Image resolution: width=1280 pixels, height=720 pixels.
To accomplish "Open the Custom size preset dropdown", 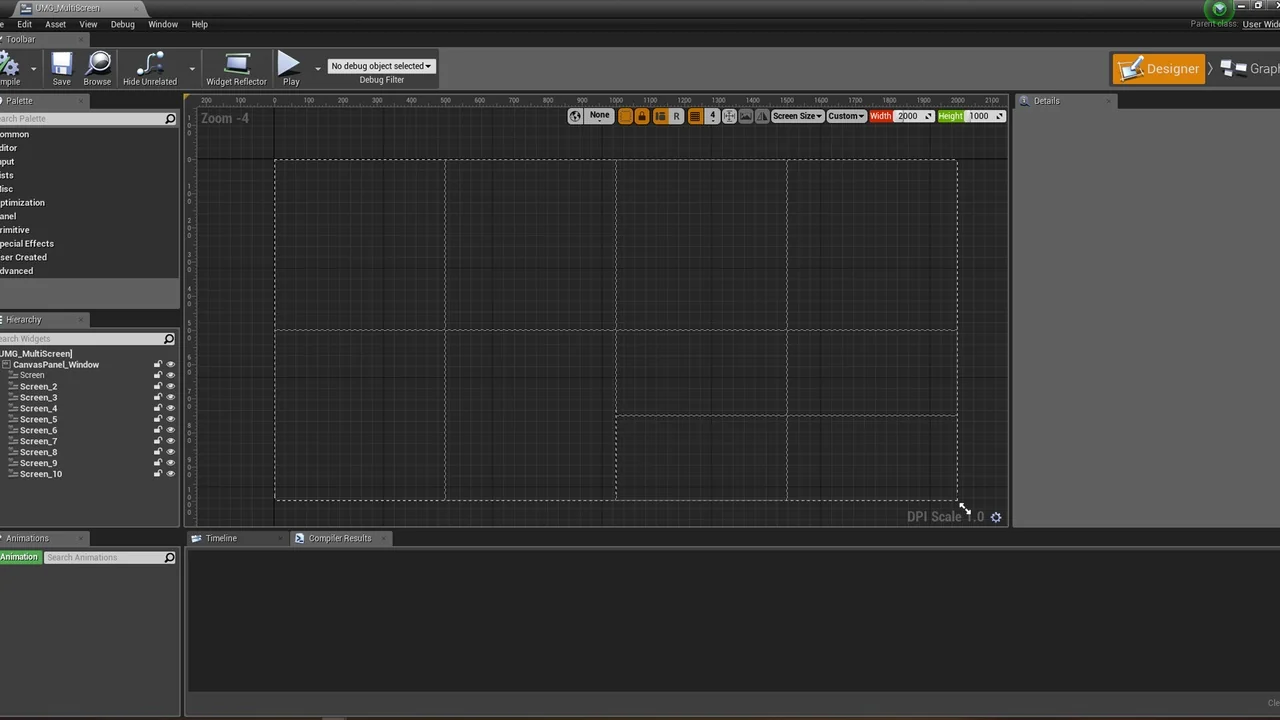I will click(x=845, y=115).
